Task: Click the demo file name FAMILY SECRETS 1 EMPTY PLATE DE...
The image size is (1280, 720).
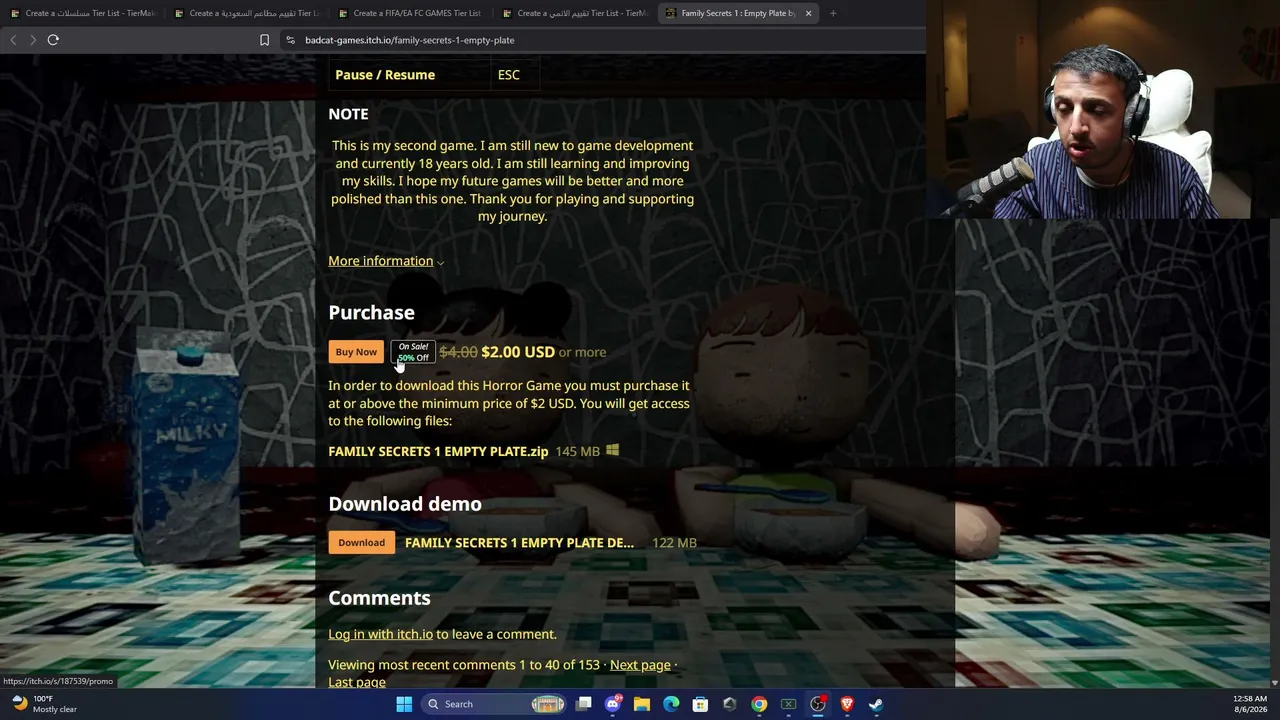Action: pyautogui.click(x=519, y=543)
